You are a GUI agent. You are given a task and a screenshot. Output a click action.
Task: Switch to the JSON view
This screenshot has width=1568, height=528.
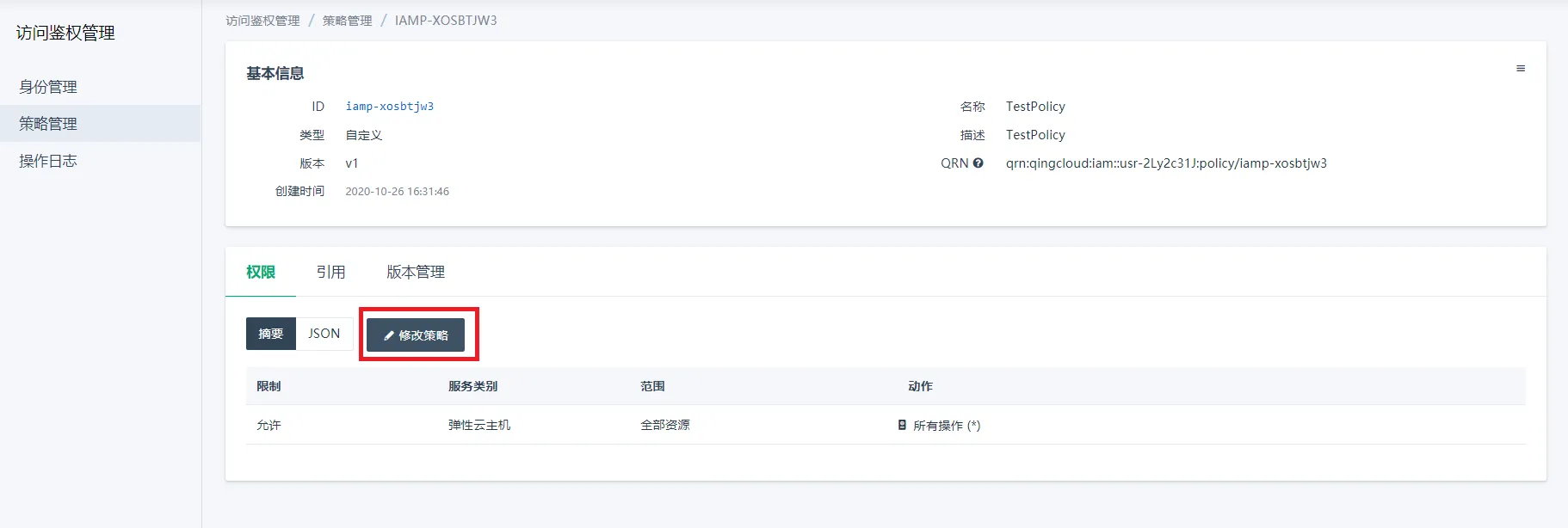click(324, 334)
